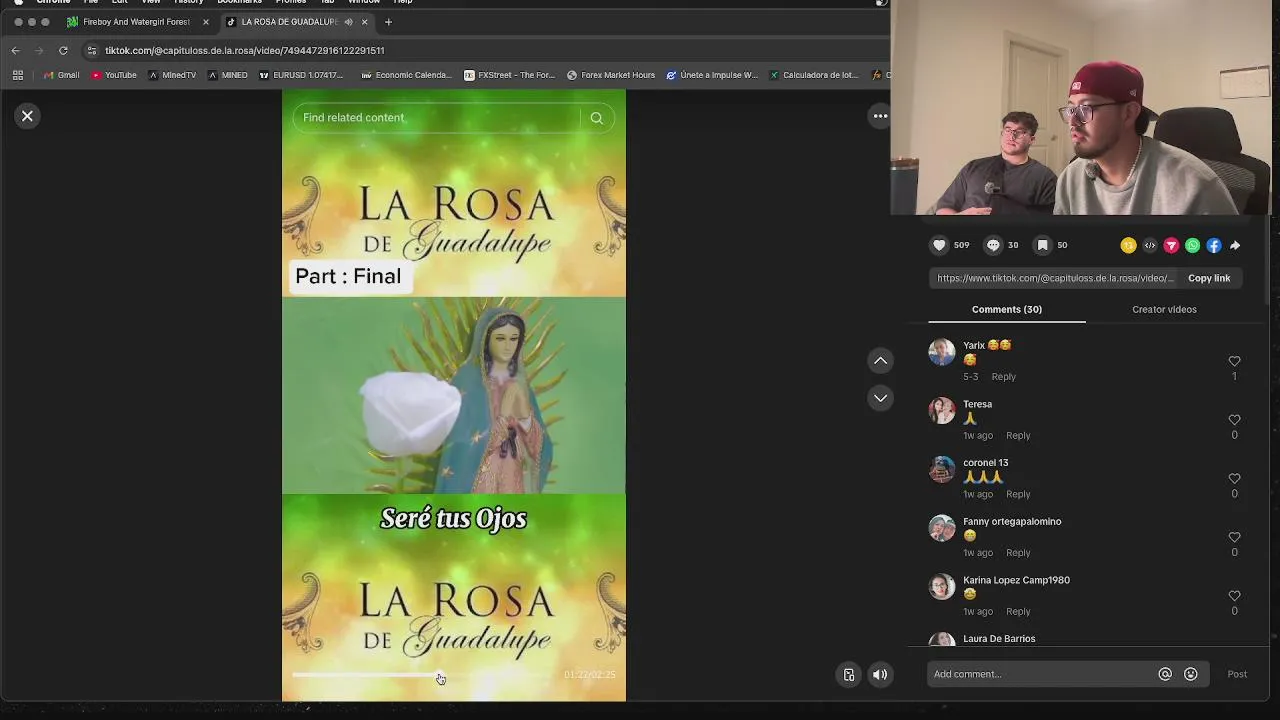Open comments via speech bubble icon

(993, 245)
